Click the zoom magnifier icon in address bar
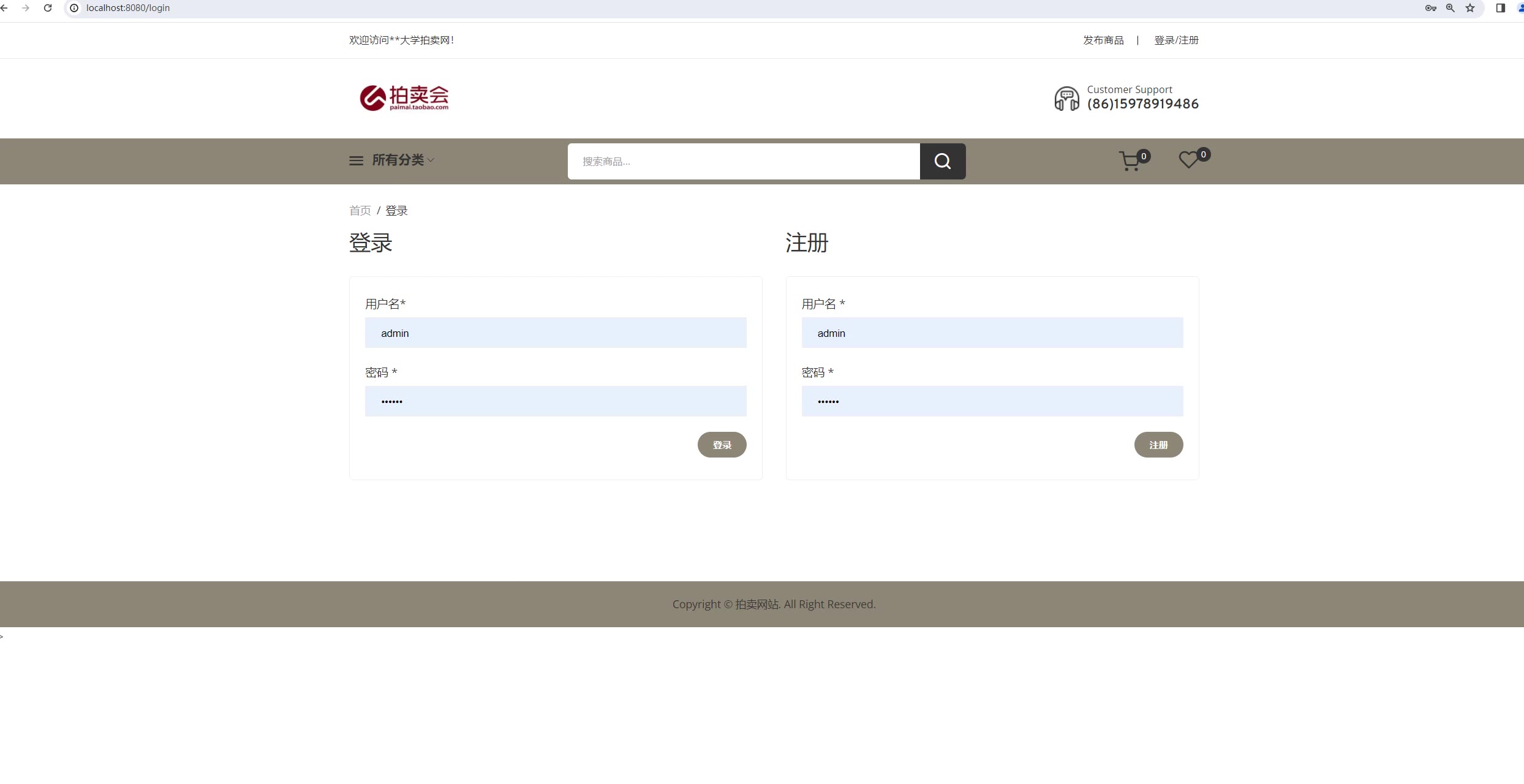1524x784 pixels. [x=1450, y=8]
